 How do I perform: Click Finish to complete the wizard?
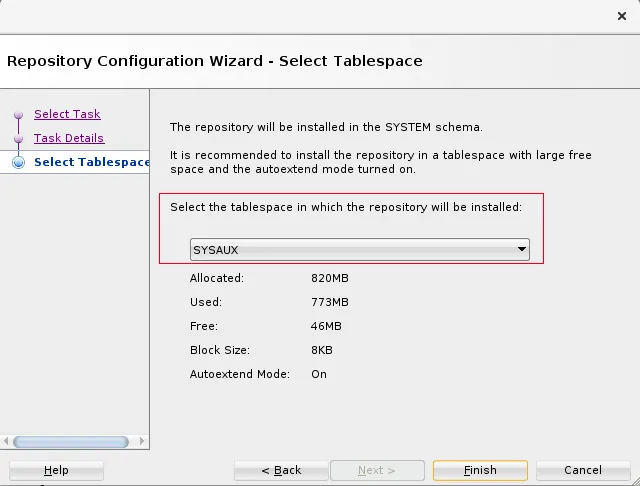pyautogui.click(x=480, y=470)
